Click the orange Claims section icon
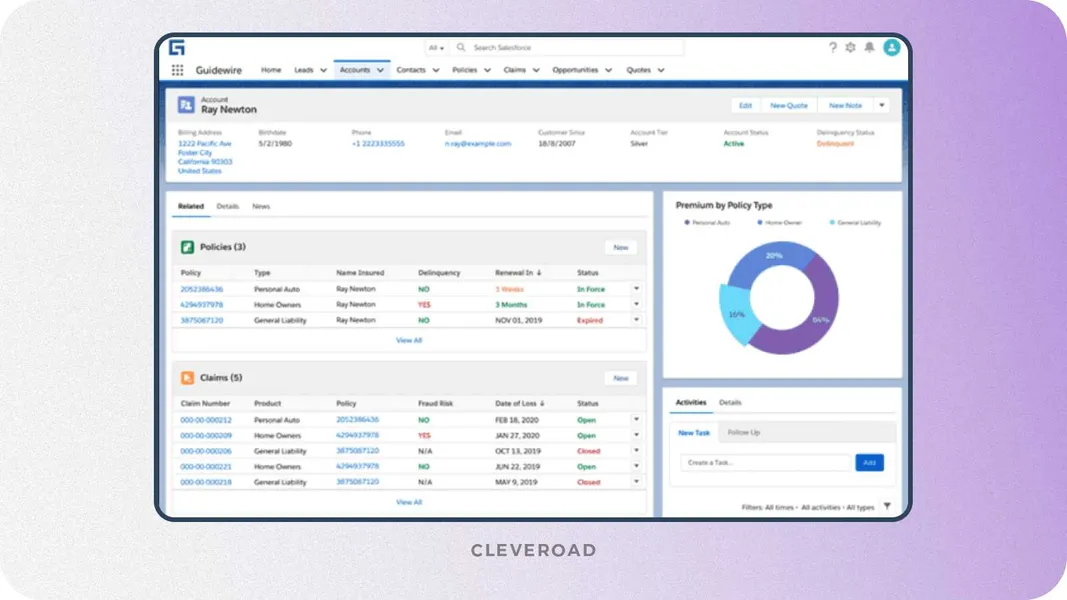The width and height of the screenshot is (1067, 600). click(187, 378)
